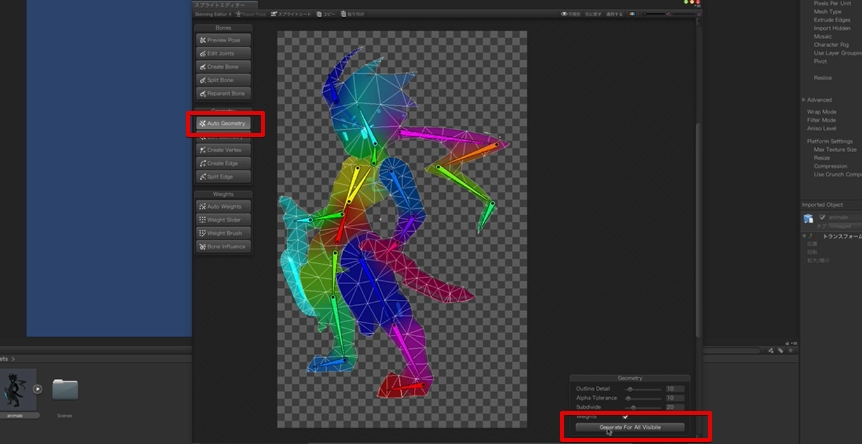Click the Extrude Edges label
The image size is (862, 445).
pyautogui.click(x=832, y=20)
